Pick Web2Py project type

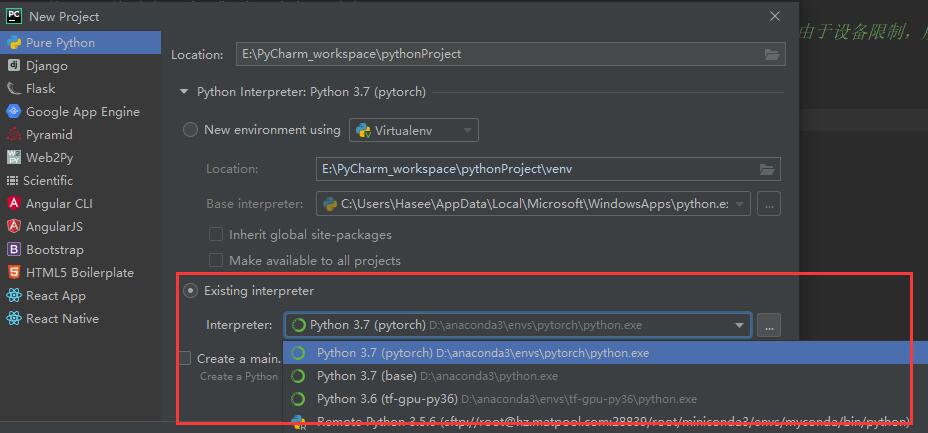pos(80,158)
